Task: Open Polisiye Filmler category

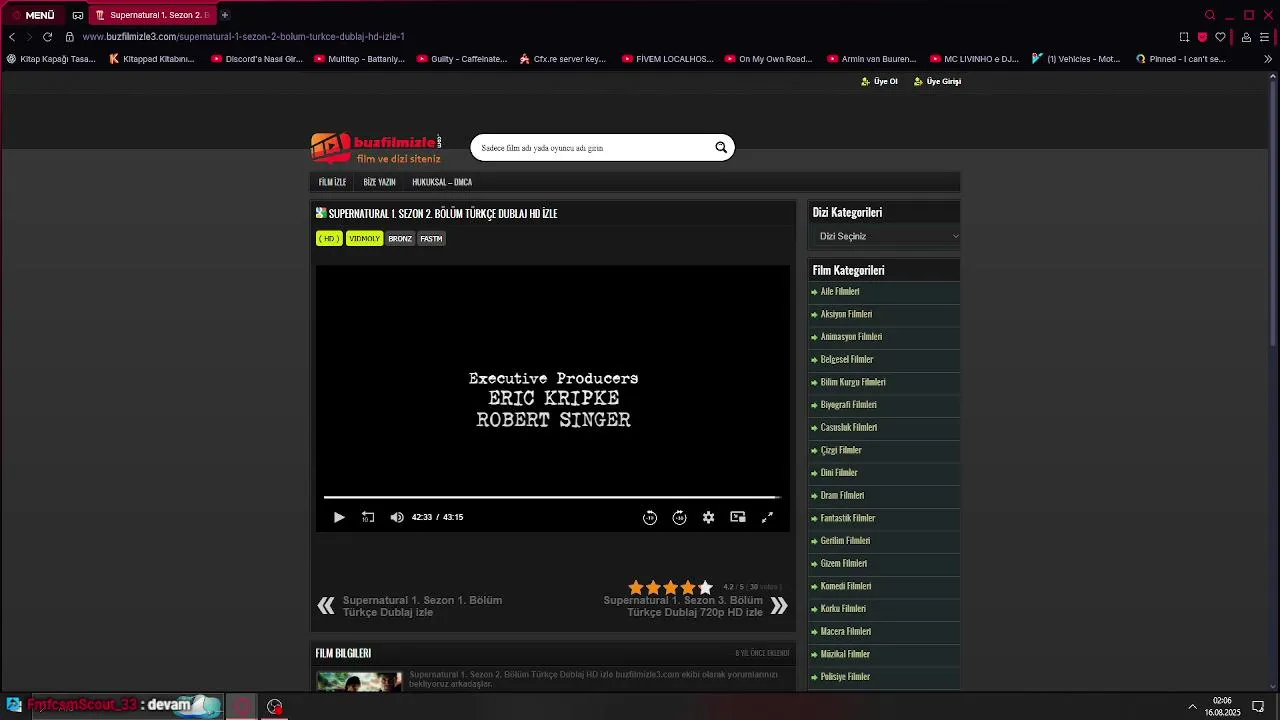Action: click(845, 677)
